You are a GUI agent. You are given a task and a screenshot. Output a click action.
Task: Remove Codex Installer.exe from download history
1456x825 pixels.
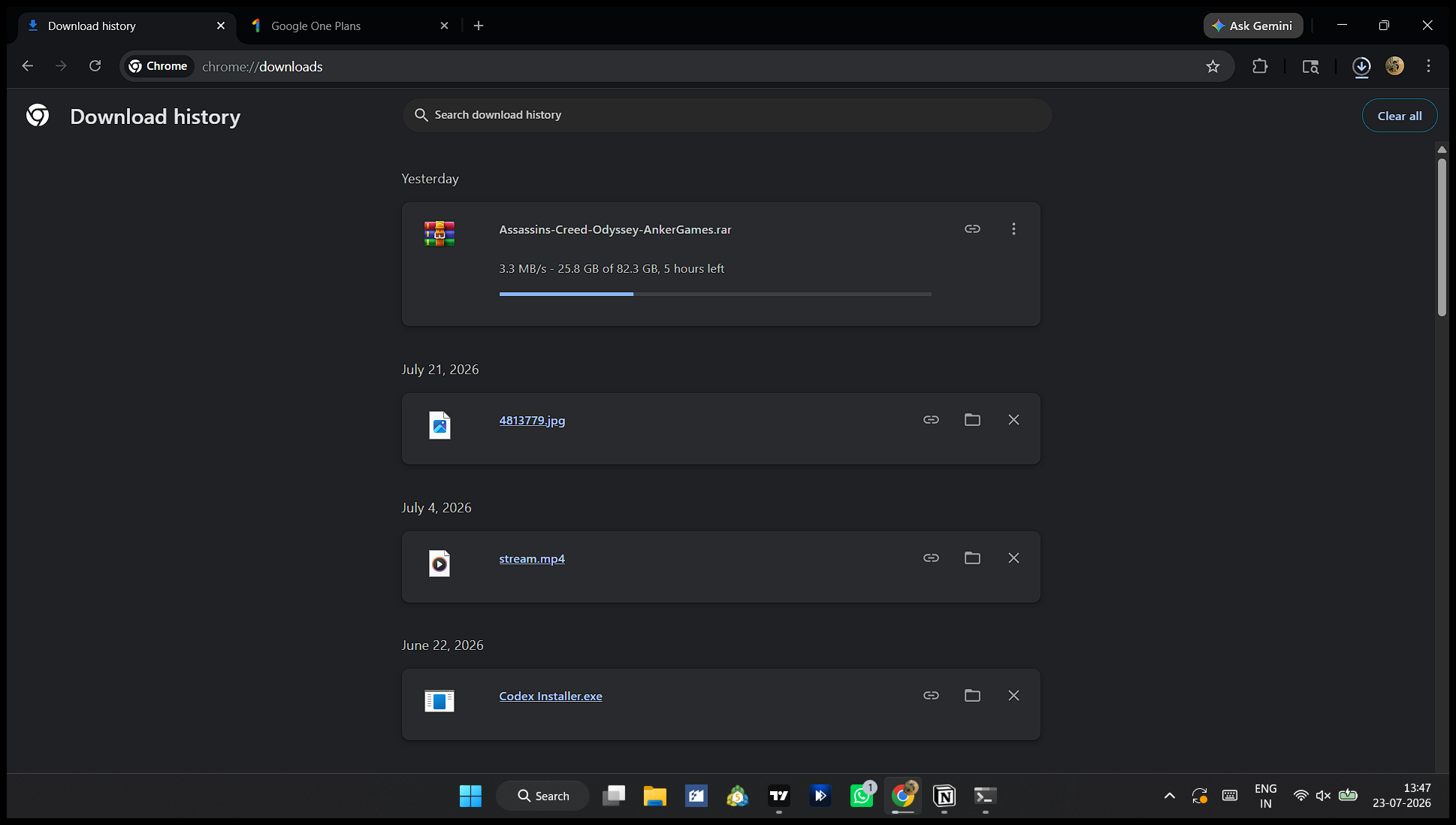coord(1013,696)
